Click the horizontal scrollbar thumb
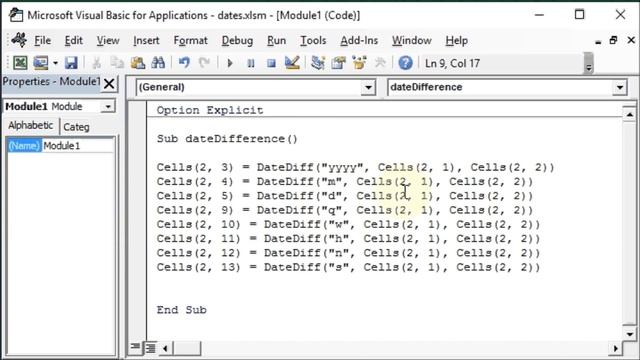640x360 pixels. (x=187, y=348)
